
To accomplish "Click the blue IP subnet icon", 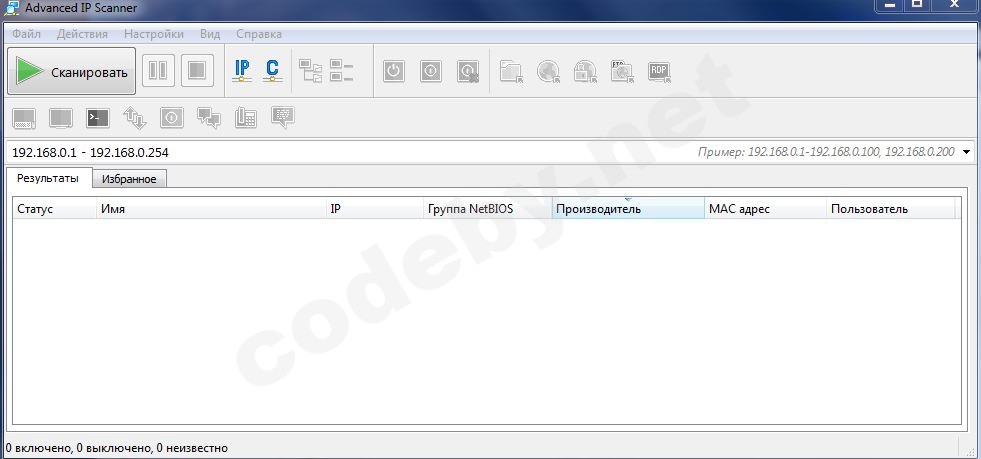I will [241, 70].
